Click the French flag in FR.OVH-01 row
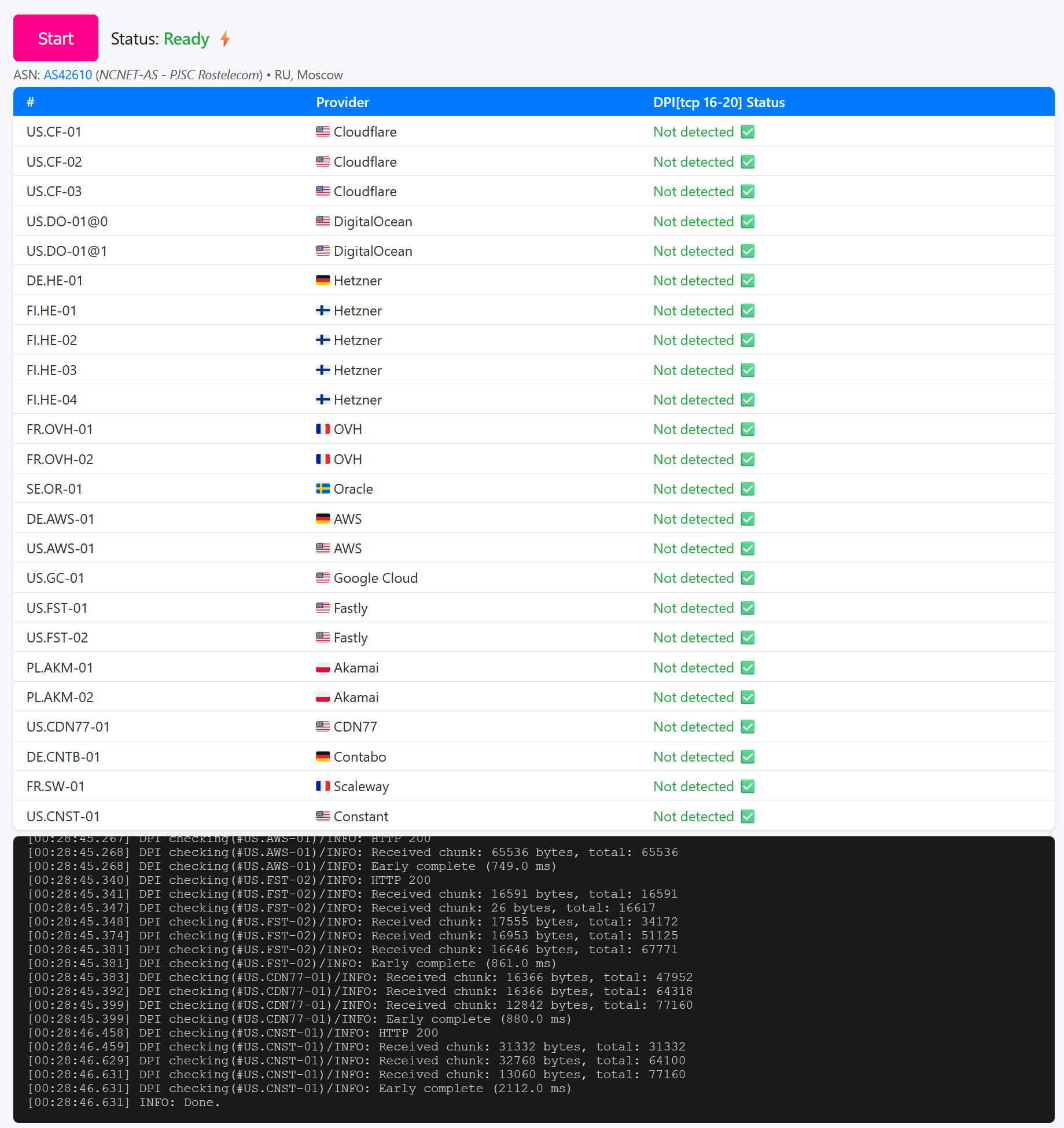Screen dimensions: 1064x1128 coord(323,429)
